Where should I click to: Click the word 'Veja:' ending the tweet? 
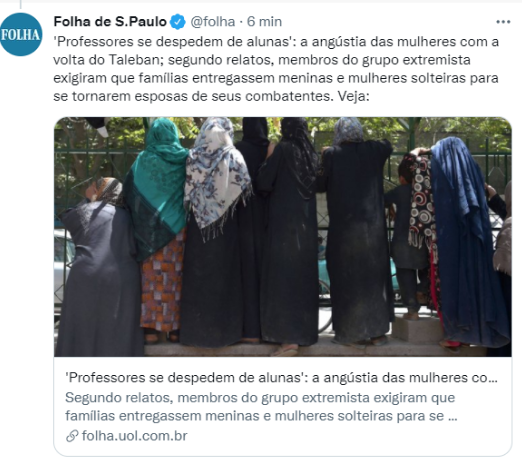[x=354, y=96]
